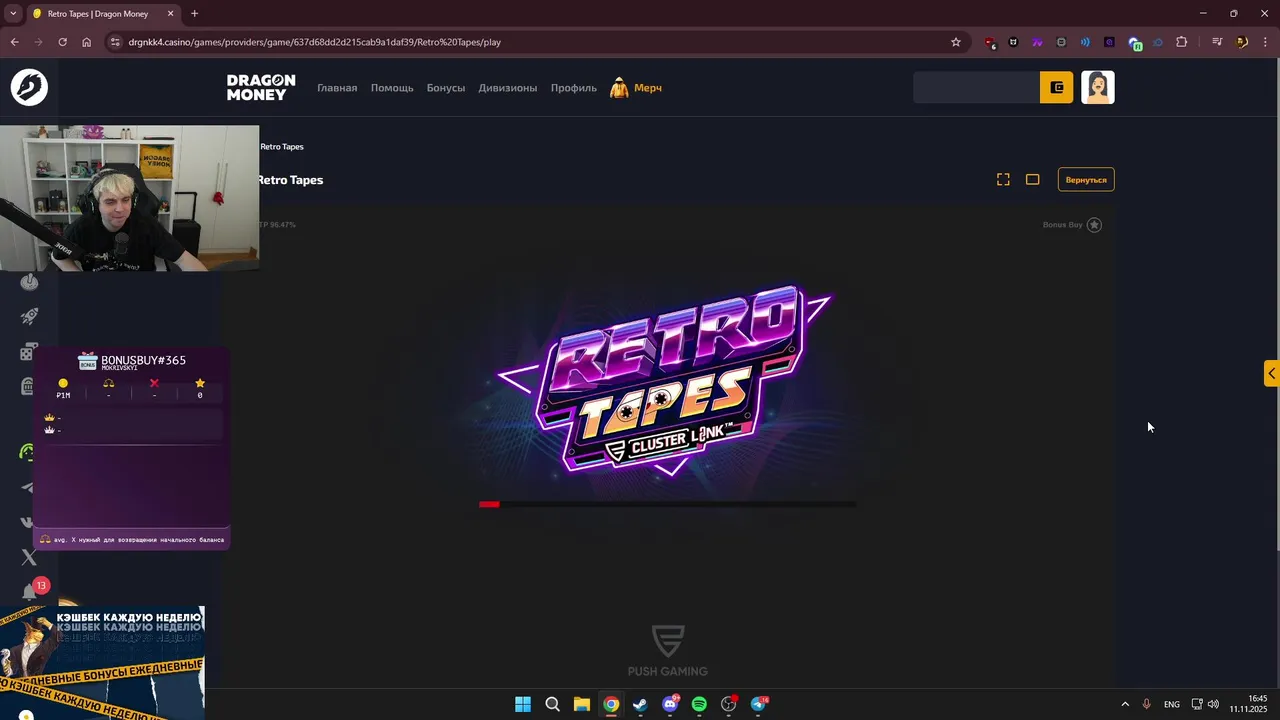Open the blue sound waves extension
1280x720 pixels.
1085,42
